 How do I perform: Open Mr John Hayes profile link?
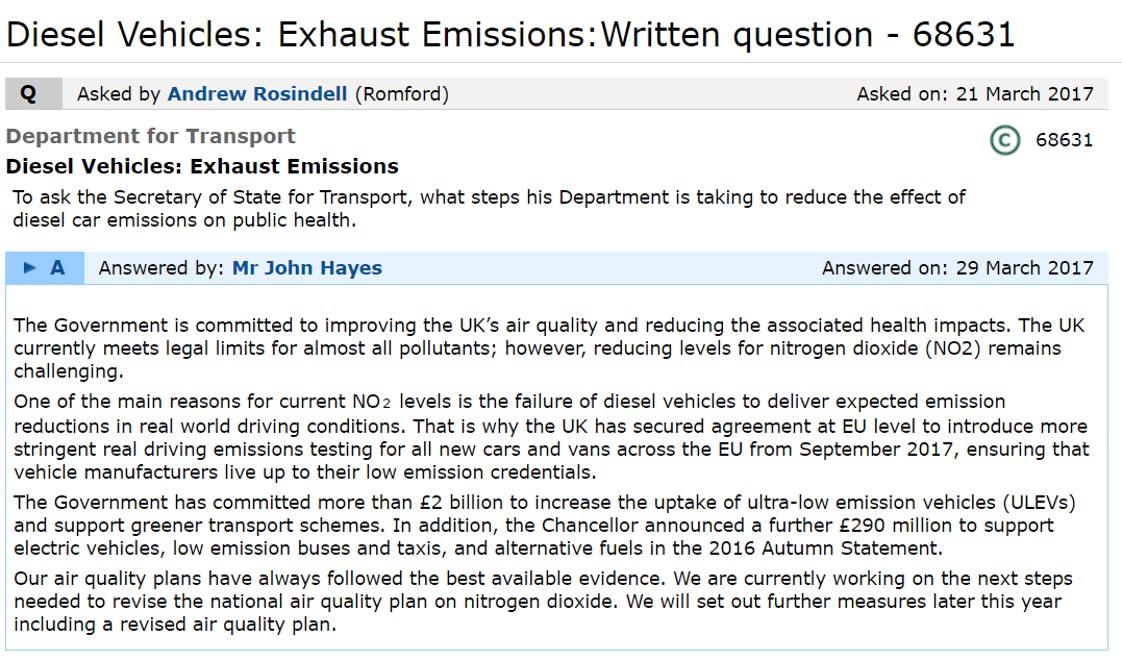[307, 268]
